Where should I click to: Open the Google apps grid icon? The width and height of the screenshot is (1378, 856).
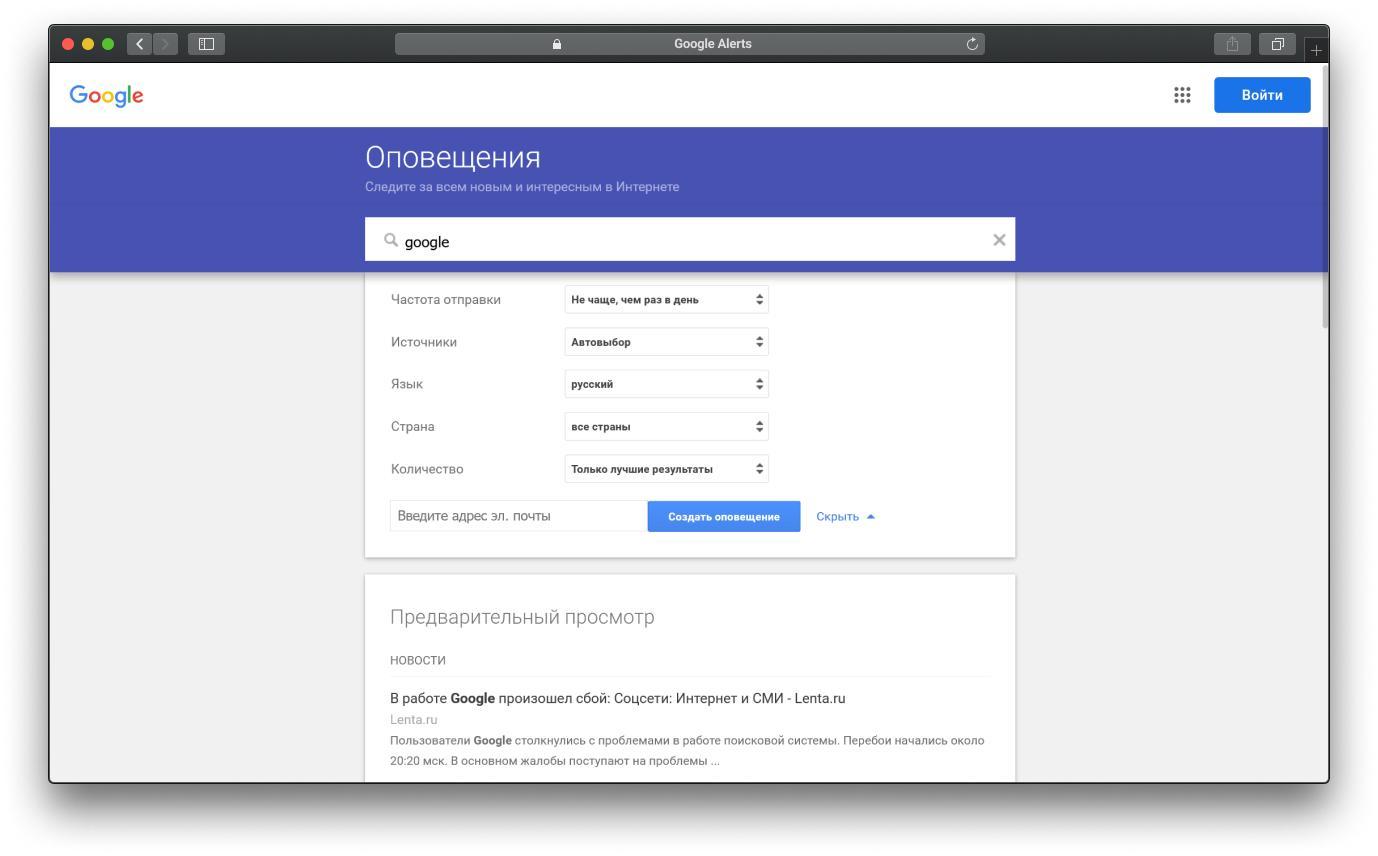tap(1182, 95)
